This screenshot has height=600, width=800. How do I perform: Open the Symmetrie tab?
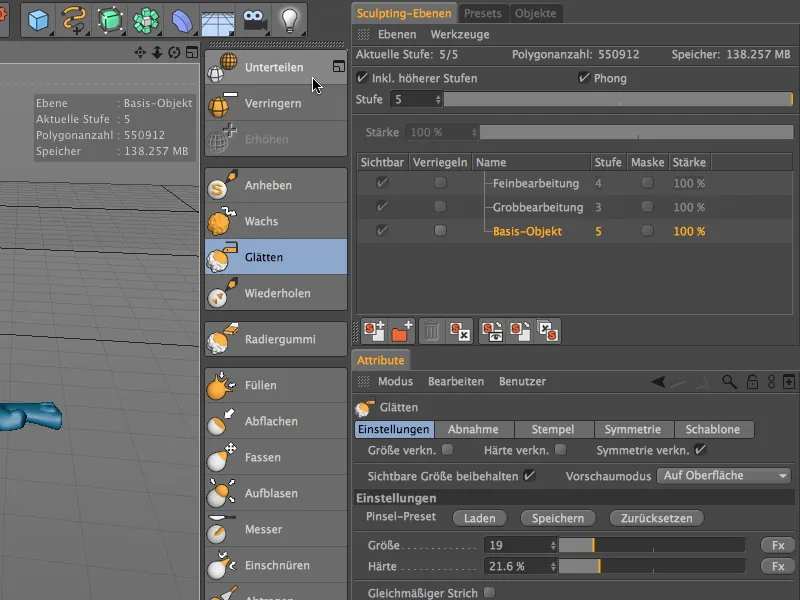tap(633, 429)
